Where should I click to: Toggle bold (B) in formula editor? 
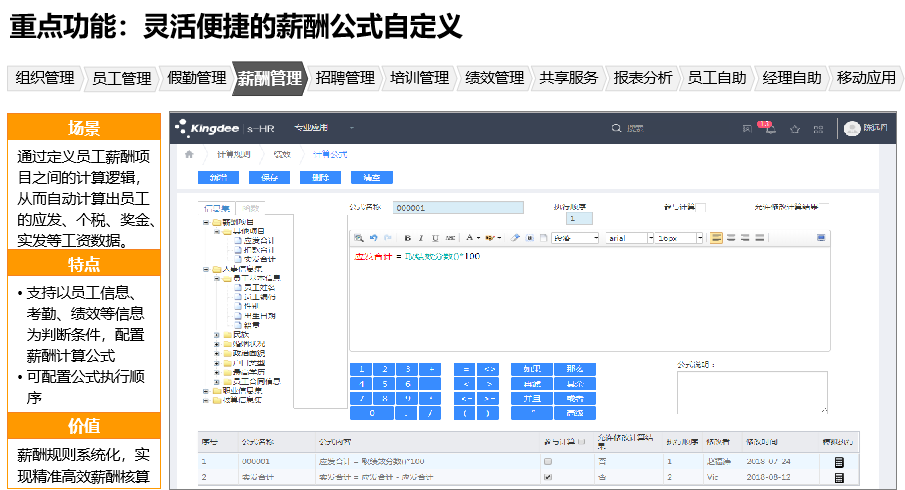(x=407, y=238)
